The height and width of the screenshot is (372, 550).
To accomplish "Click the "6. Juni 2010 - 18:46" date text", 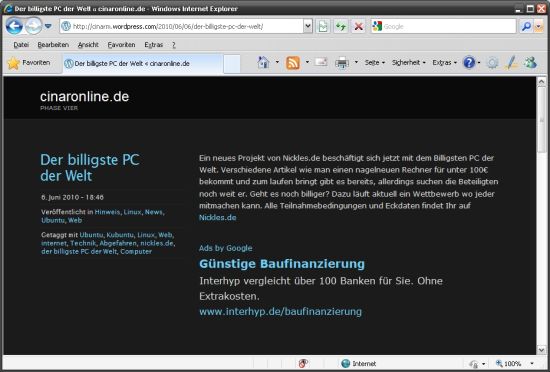I will click(x=72, y=197).
